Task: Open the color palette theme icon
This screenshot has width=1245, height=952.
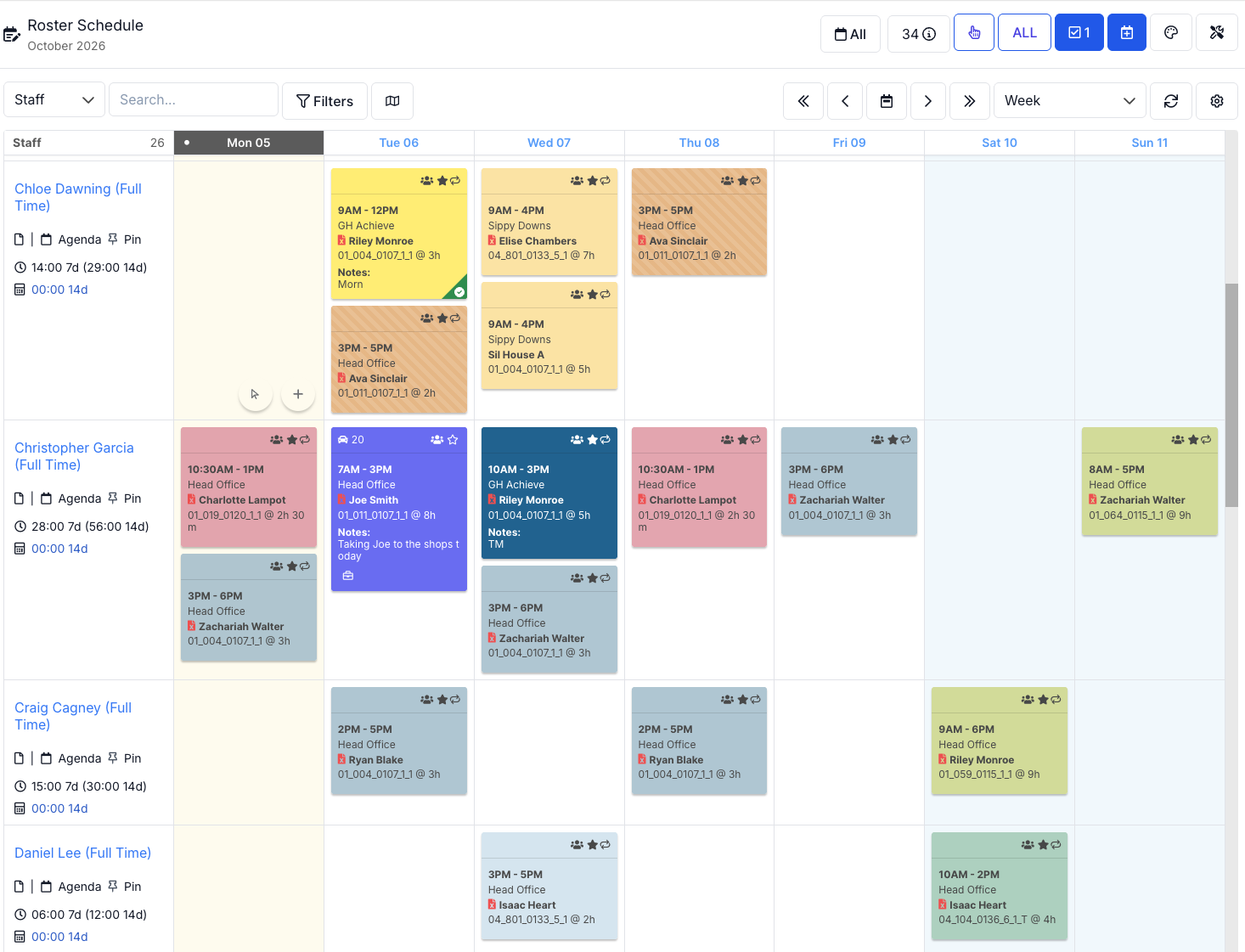Action: click(1171, 33)
